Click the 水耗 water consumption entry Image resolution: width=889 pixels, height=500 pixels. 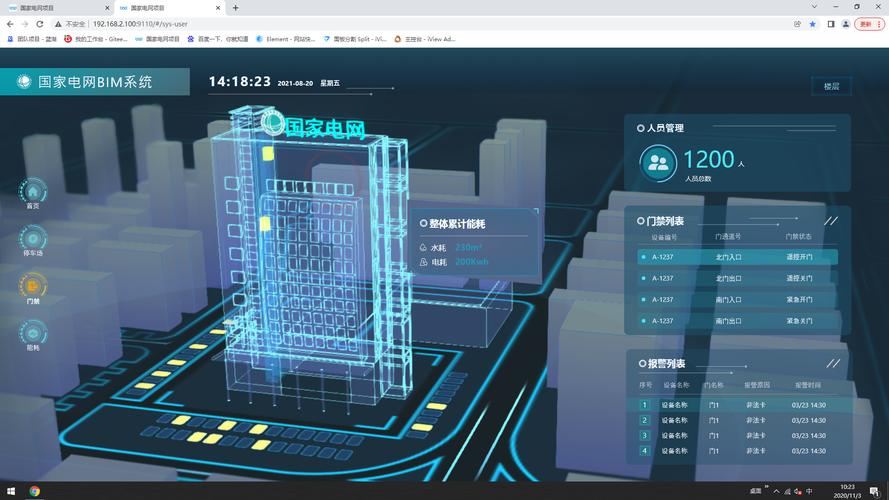click(451, 248)
